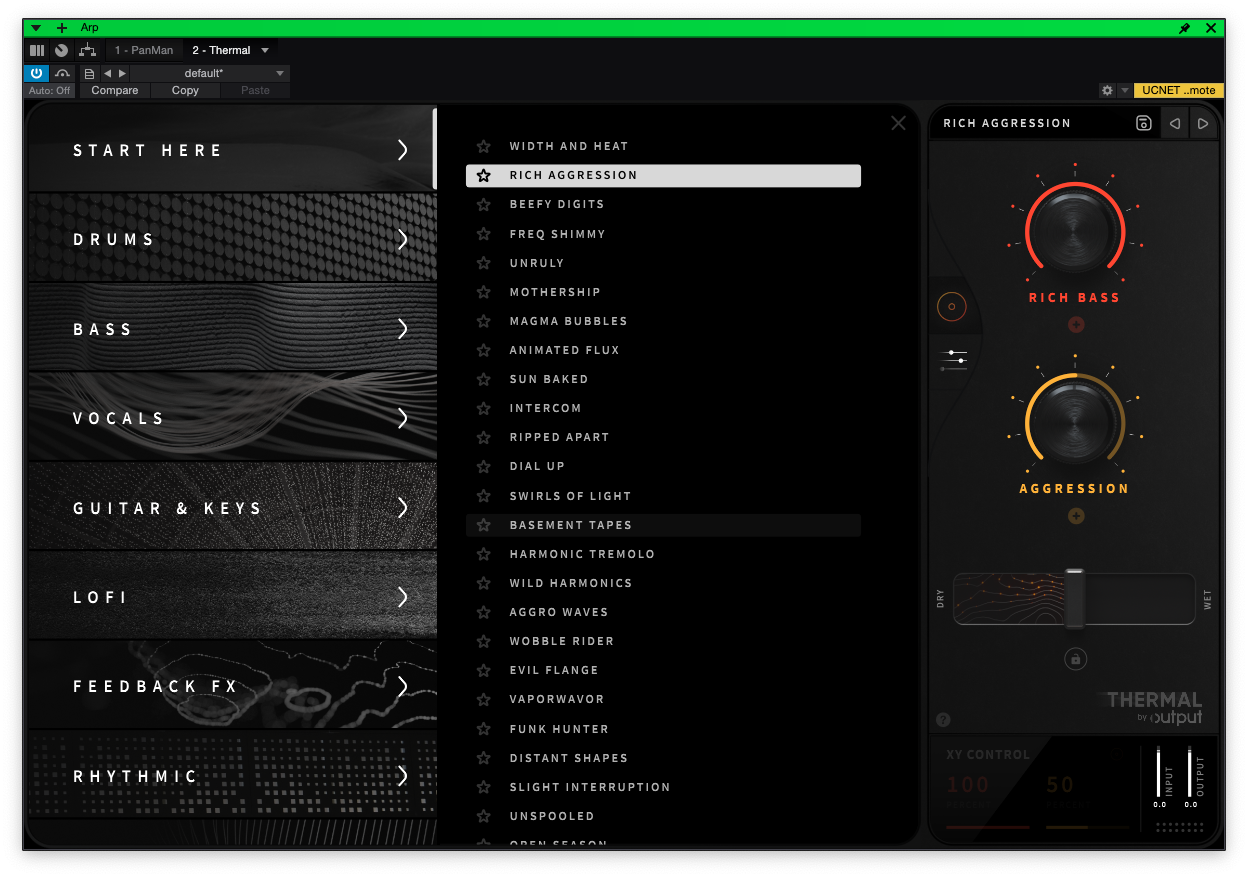This screenshot has width=1248, height=877.
Task: Toggle the blue plugin power button
Action: pyautogui.click(x=36, y=73)
